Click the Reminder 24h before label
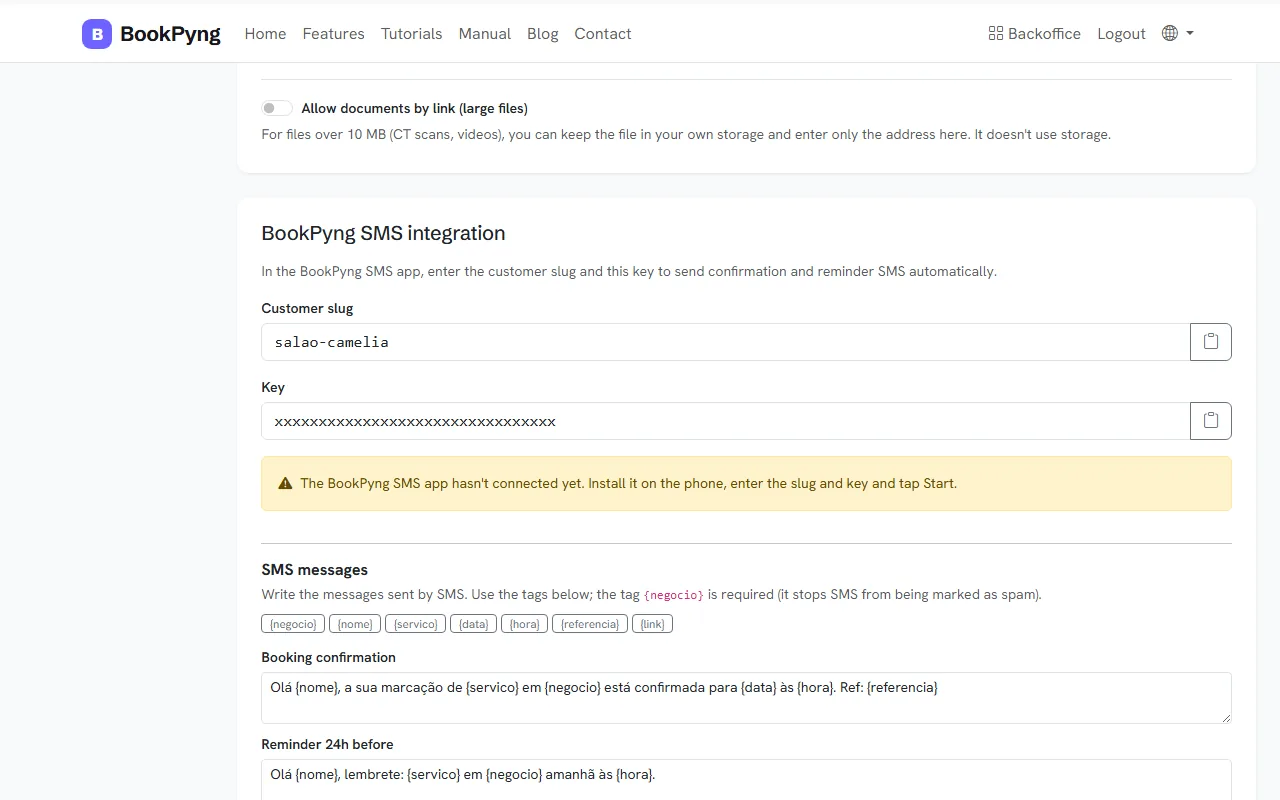Viewport: 1280px width, 800px height. pyautogui.click(x=327, y=744)
